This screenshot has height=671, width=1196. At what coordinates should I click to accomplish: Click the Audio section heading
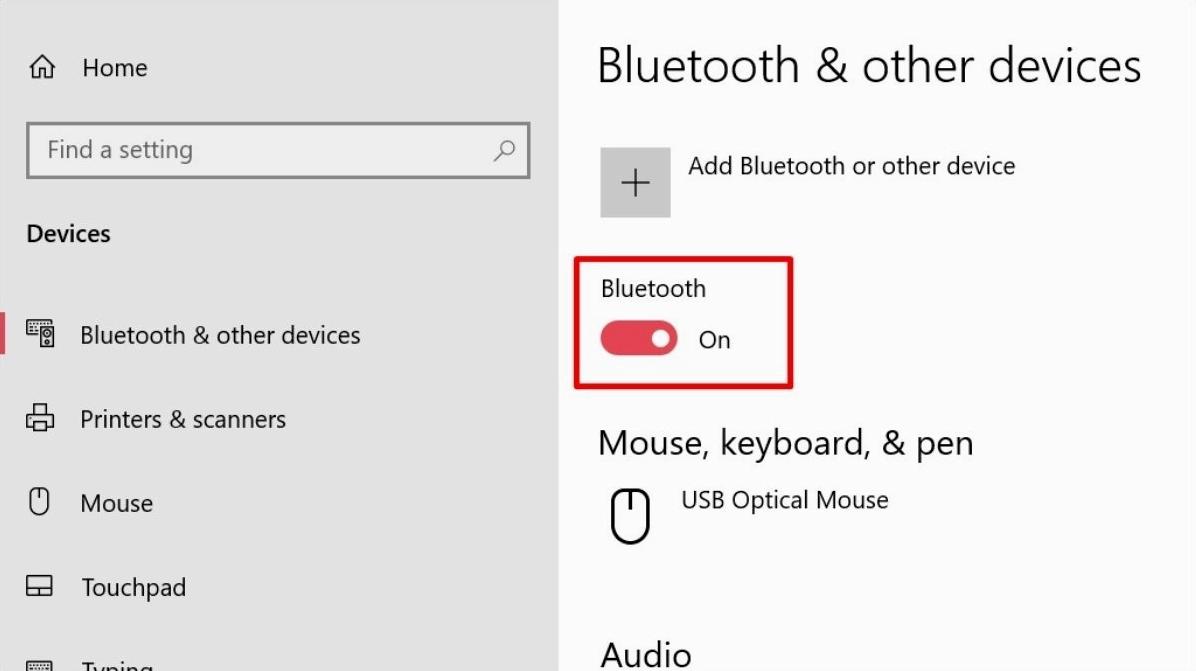coord(646,652)
